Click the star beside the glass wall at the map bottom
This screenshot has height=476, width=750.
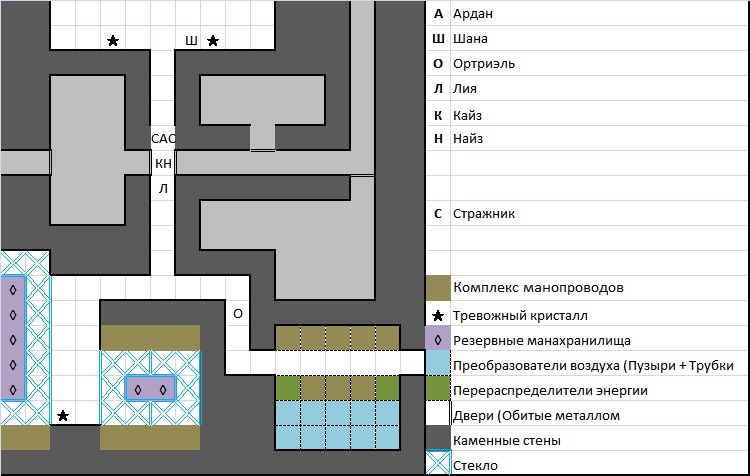point(63,416)
